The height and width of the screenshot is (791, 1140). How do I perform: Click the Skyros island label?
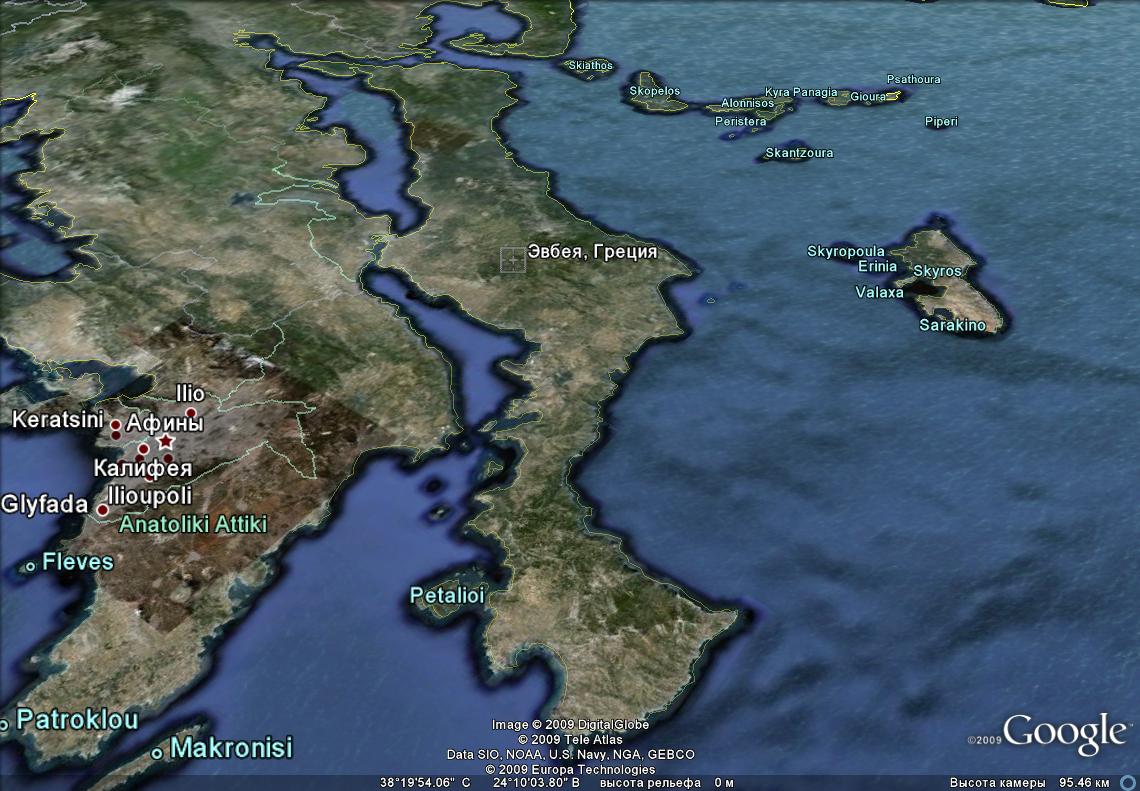point(937,271)
